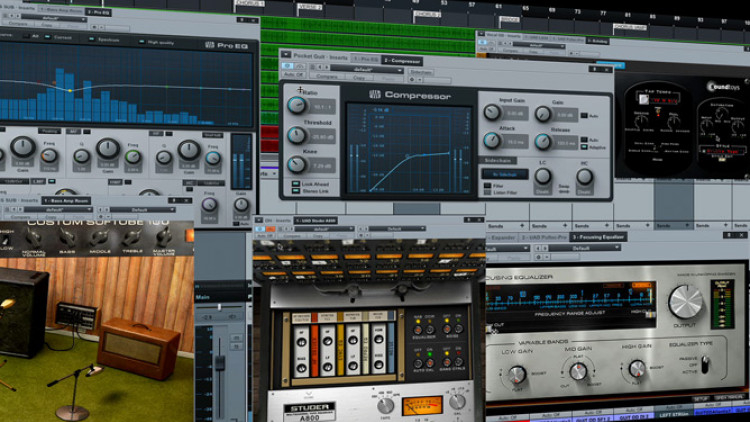The image size is (750, 422).
Task: Click the amp Master Volume knob
Action: 164,236
